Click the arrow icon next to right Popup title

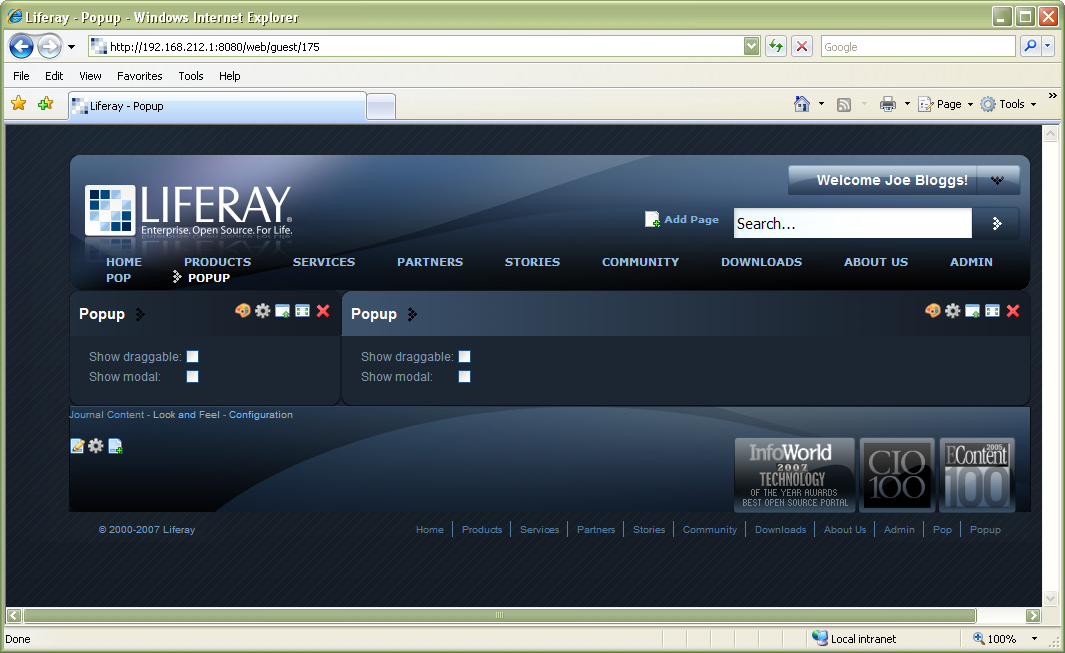tap(412, 314)
